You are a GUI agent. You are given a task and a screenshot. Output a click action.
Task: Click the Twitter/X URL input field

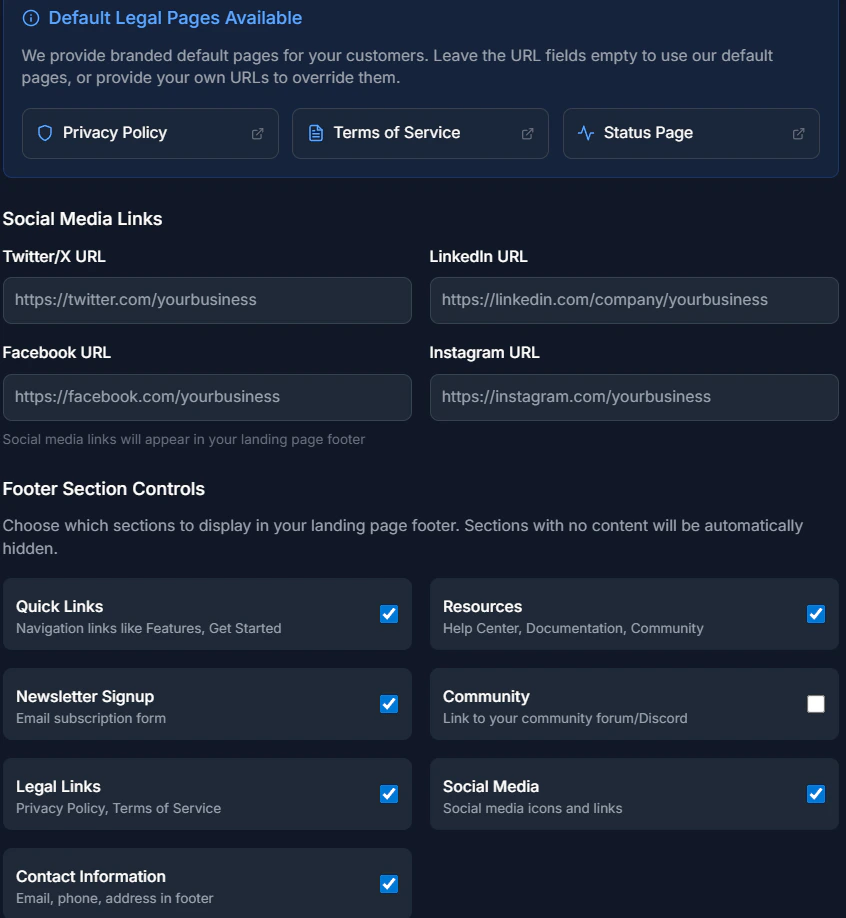click(207, 300)
